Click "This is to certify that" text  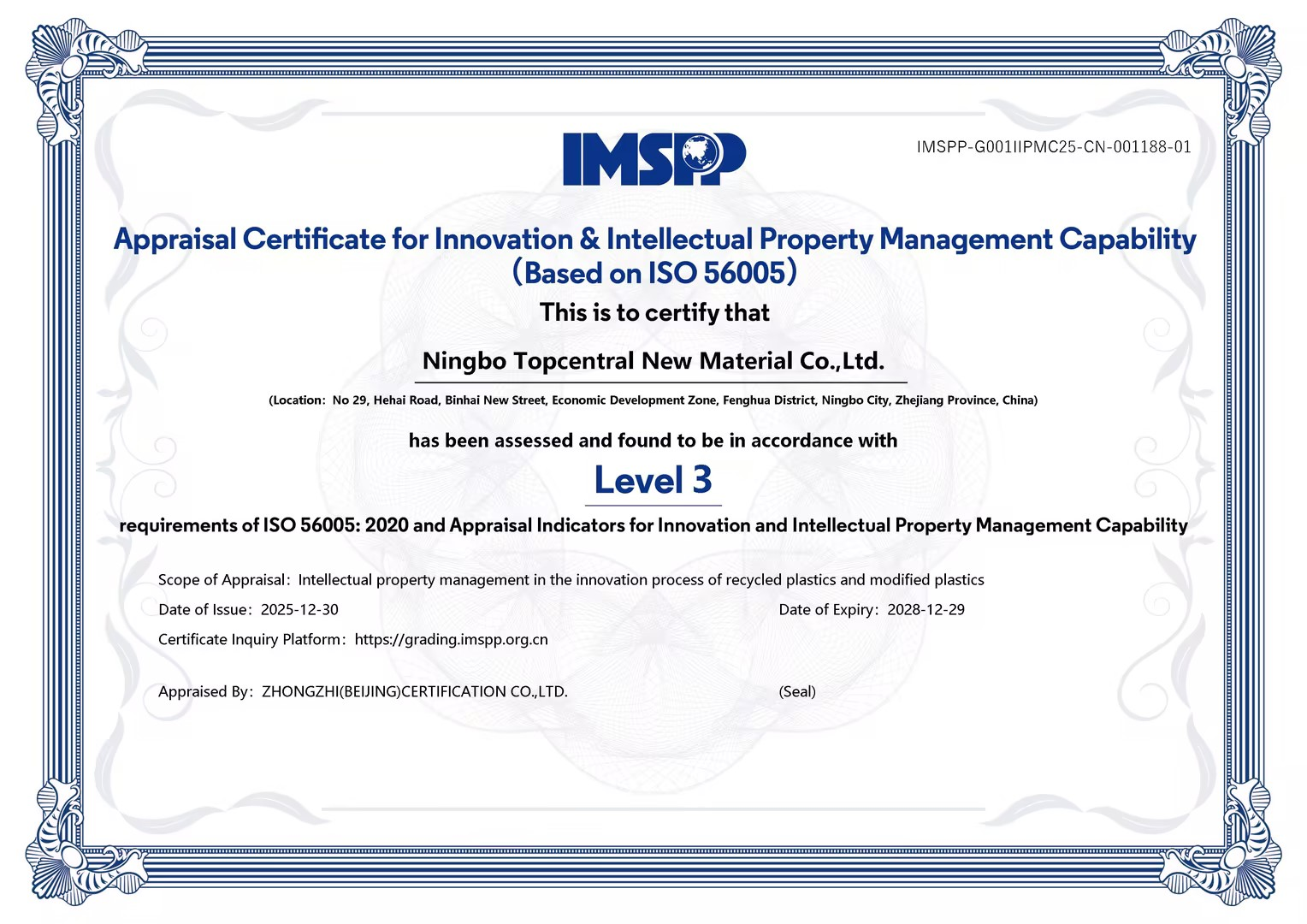[x=654, y=313]
